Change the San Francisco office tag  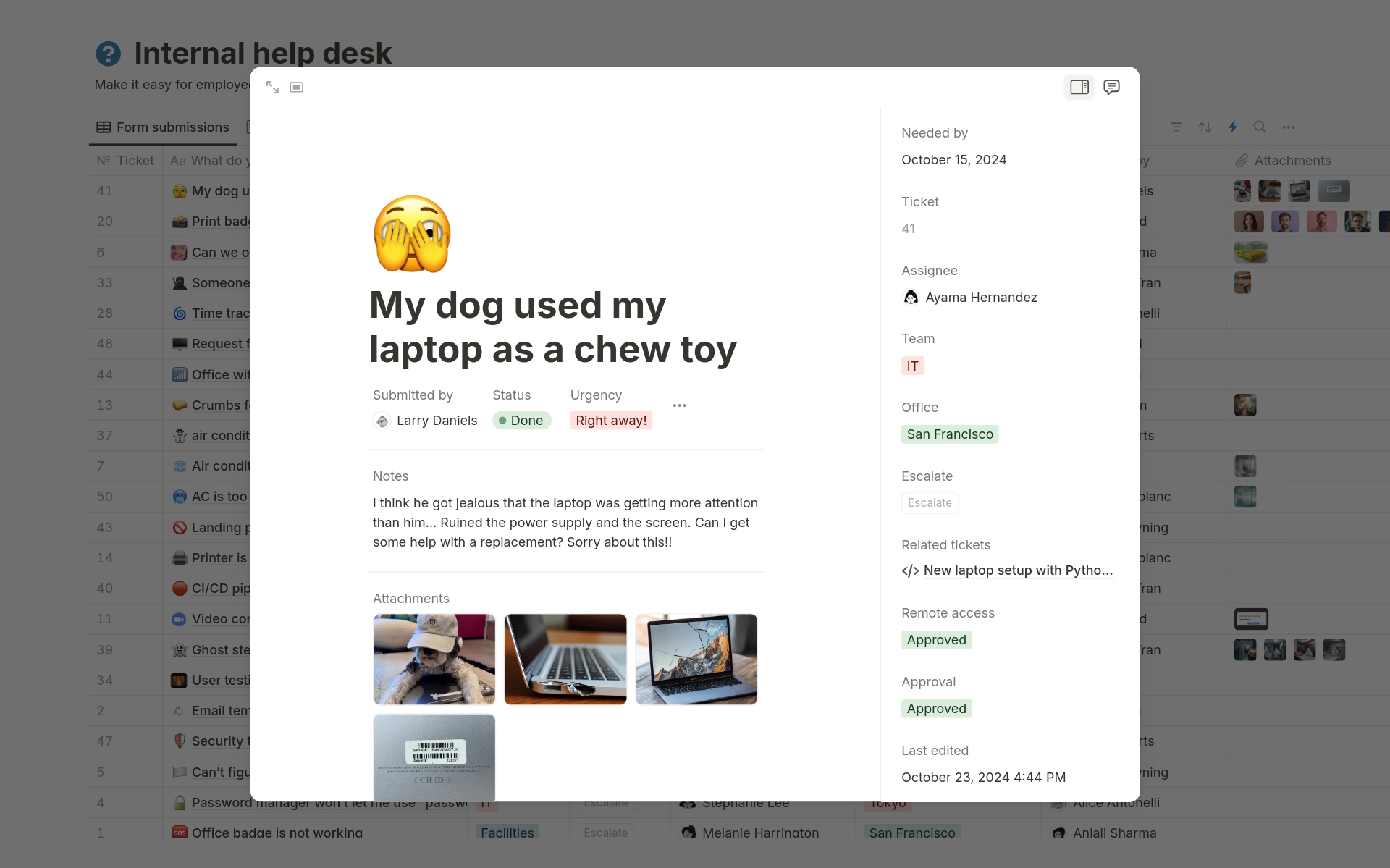[x=950, y=434]
